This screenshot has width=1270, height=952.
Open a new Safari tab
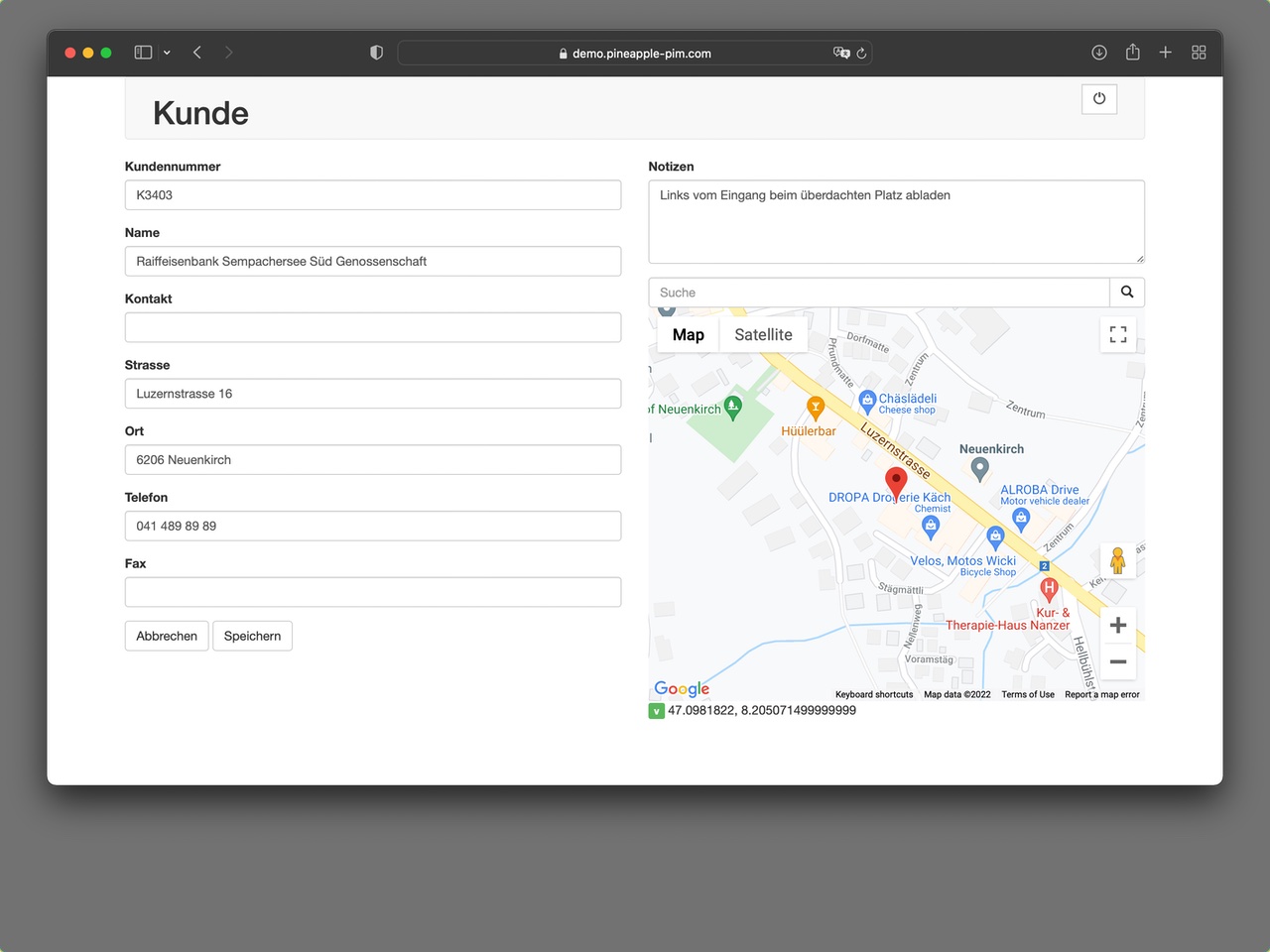point(1166,53)
